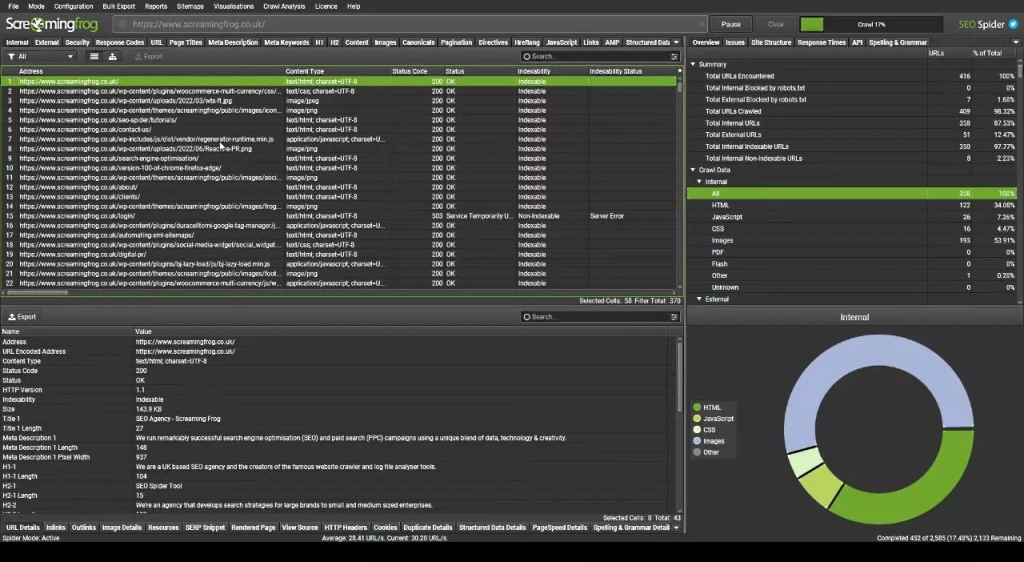Clear the URL bar with x icon
1024x562 pixels.
coord(701,24)
